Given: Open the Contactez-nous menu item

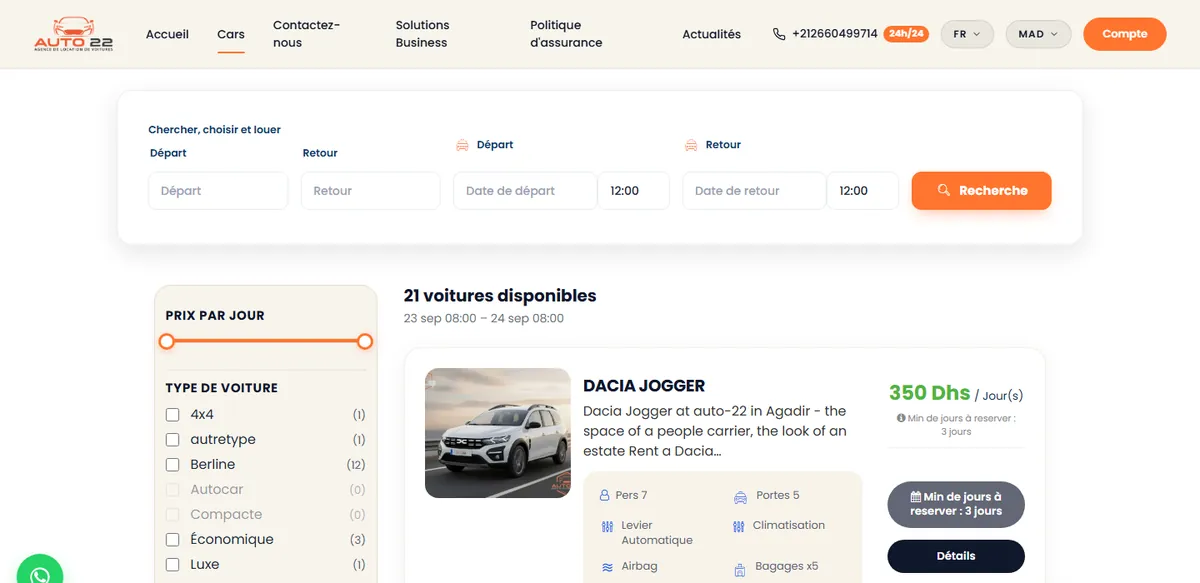Looking at the screenshot, I should [306, 34].
